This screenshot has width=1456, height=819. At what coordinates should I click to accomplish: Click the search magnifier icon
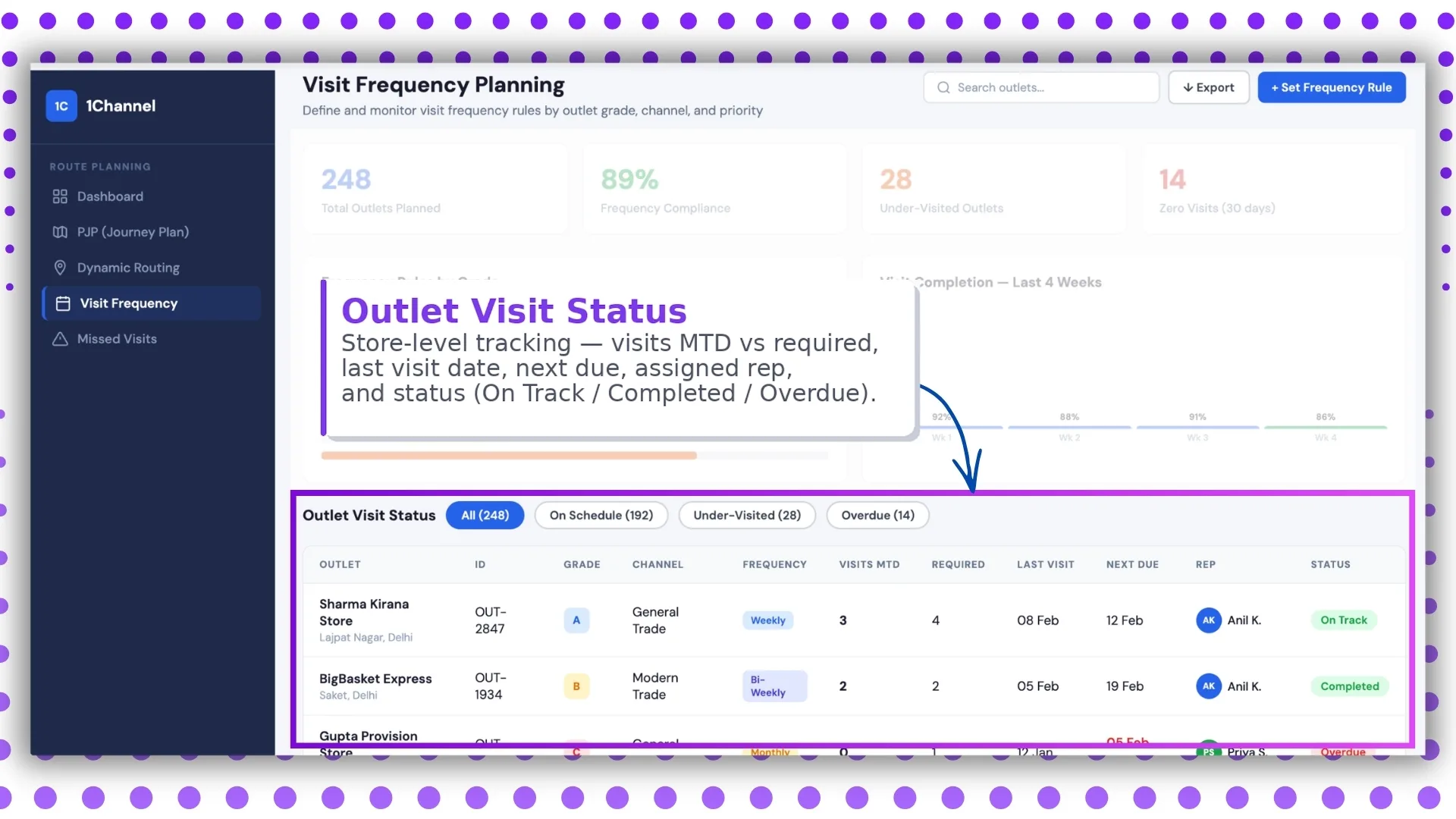coord(943,88)
